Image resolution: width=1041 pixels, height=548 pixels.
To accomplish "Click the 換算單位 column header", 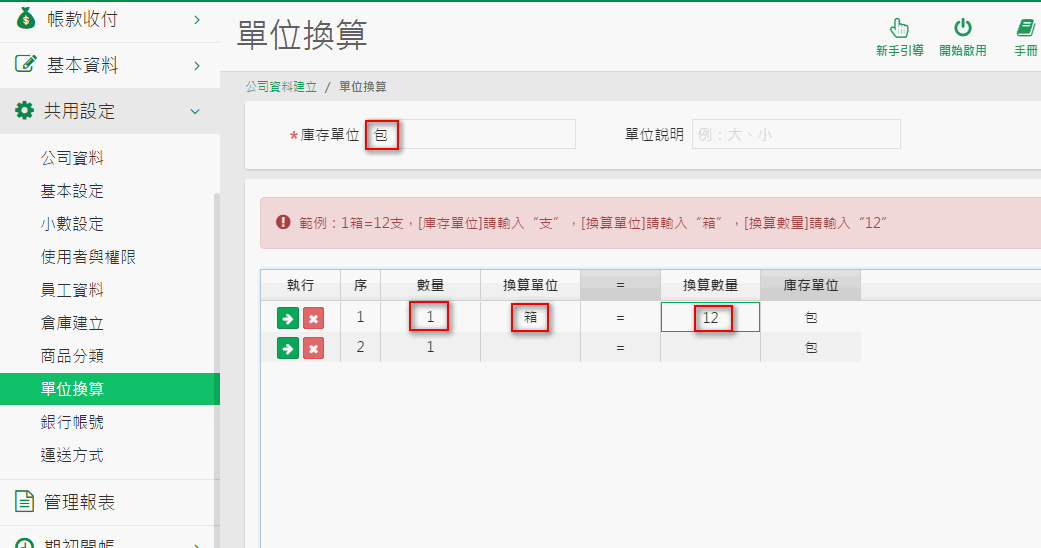I will pyautogui.click(x=530, y=285).
